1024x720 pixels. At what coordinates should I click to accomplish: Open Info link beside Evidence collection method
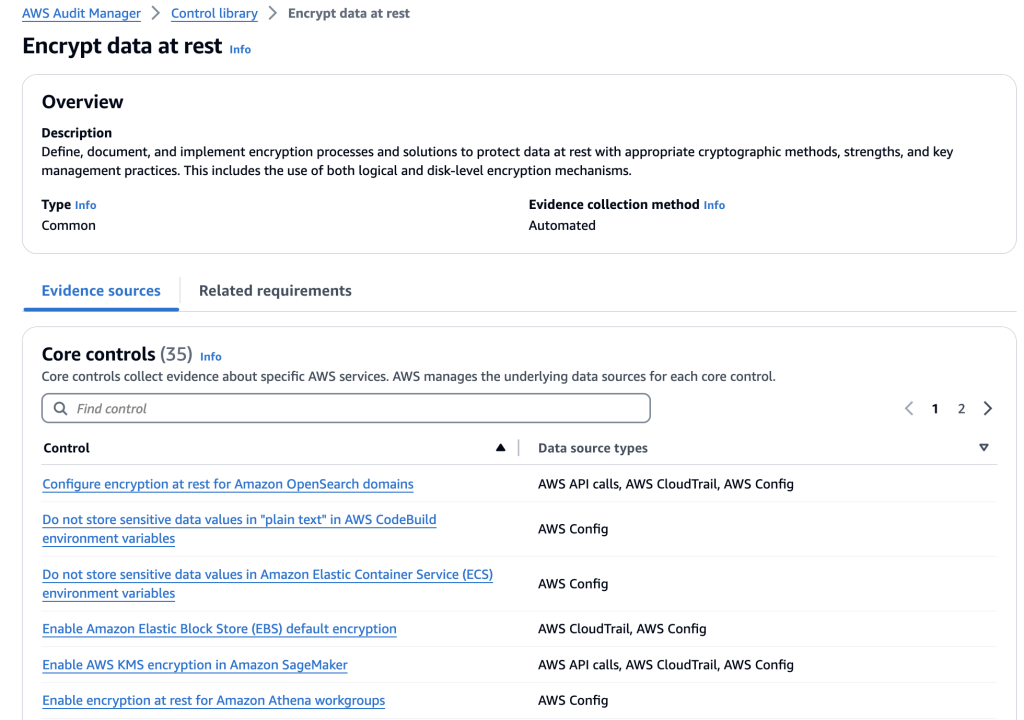[x=714, y=205]
